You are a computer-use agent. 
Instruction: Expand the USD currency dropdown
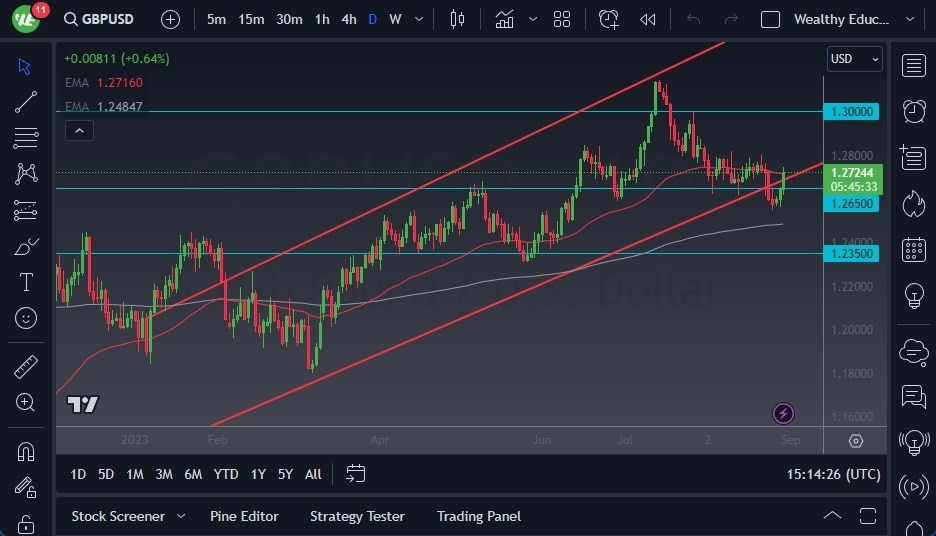[x=854, y=59]
